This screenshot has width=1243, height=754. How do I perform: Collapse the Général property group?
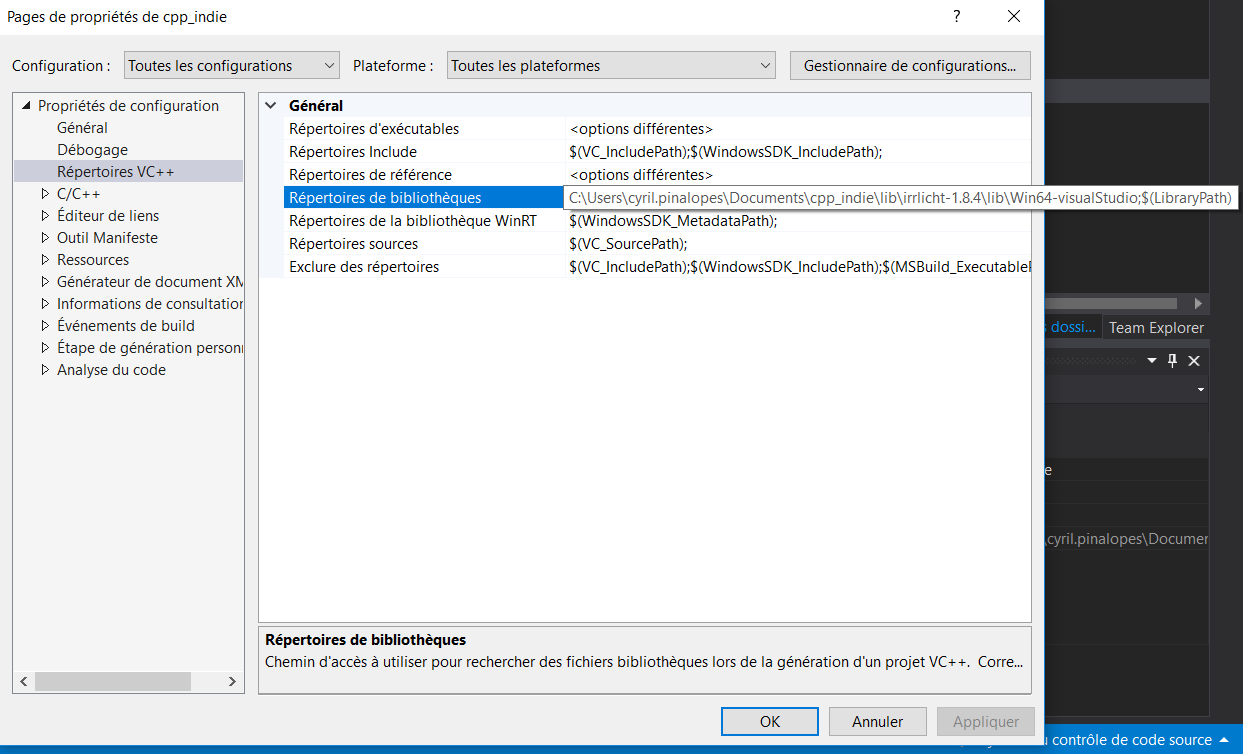273,104
